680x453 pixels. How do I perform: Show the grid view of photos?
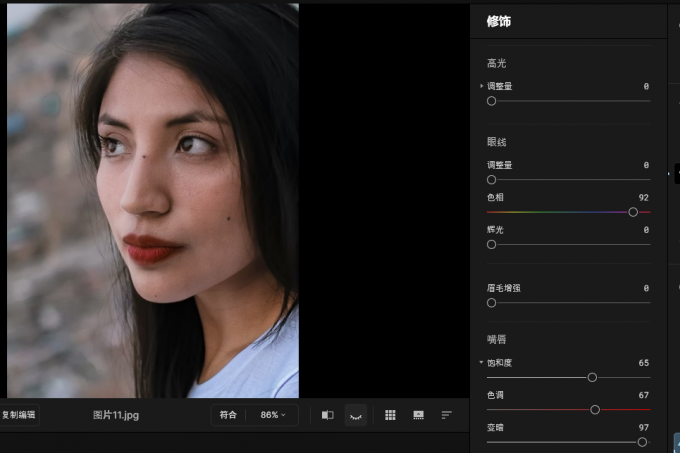pos(390,415)
